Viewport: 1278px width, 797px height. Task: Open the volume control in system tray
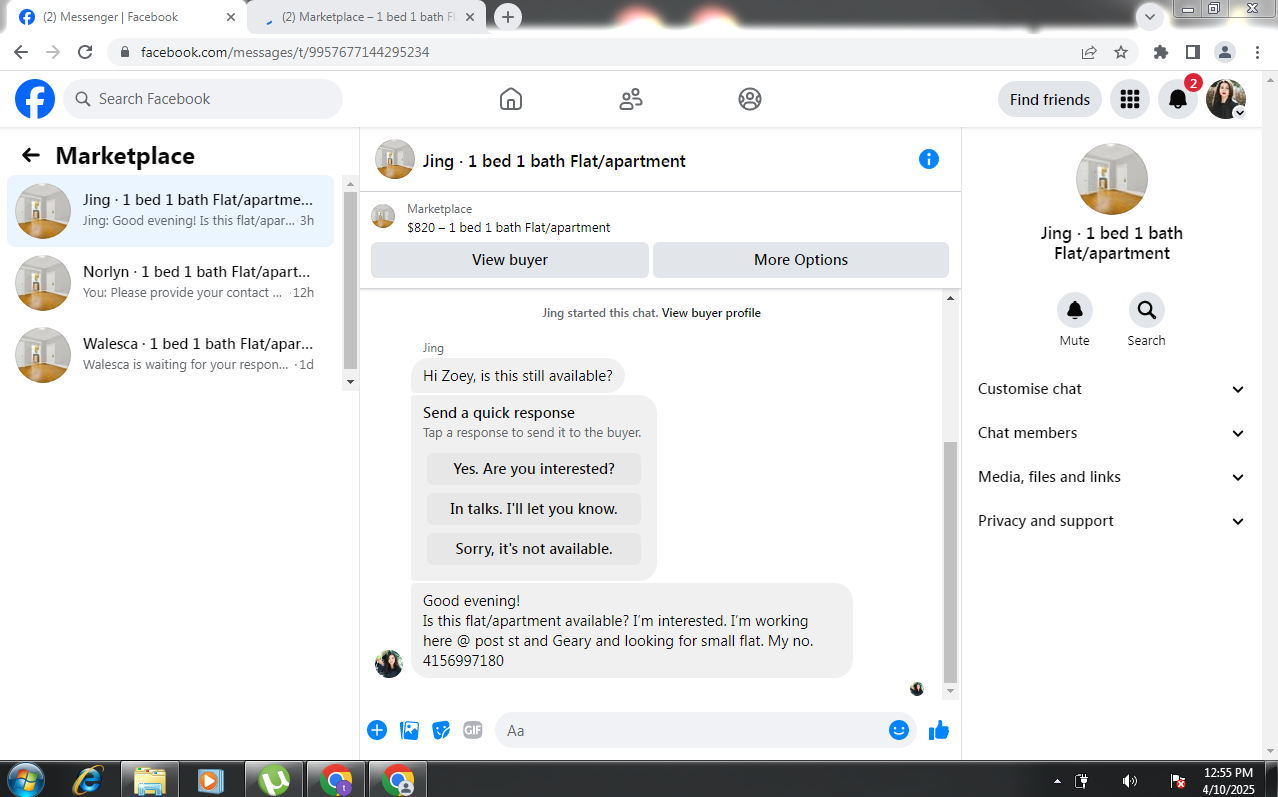[1130, 781]
